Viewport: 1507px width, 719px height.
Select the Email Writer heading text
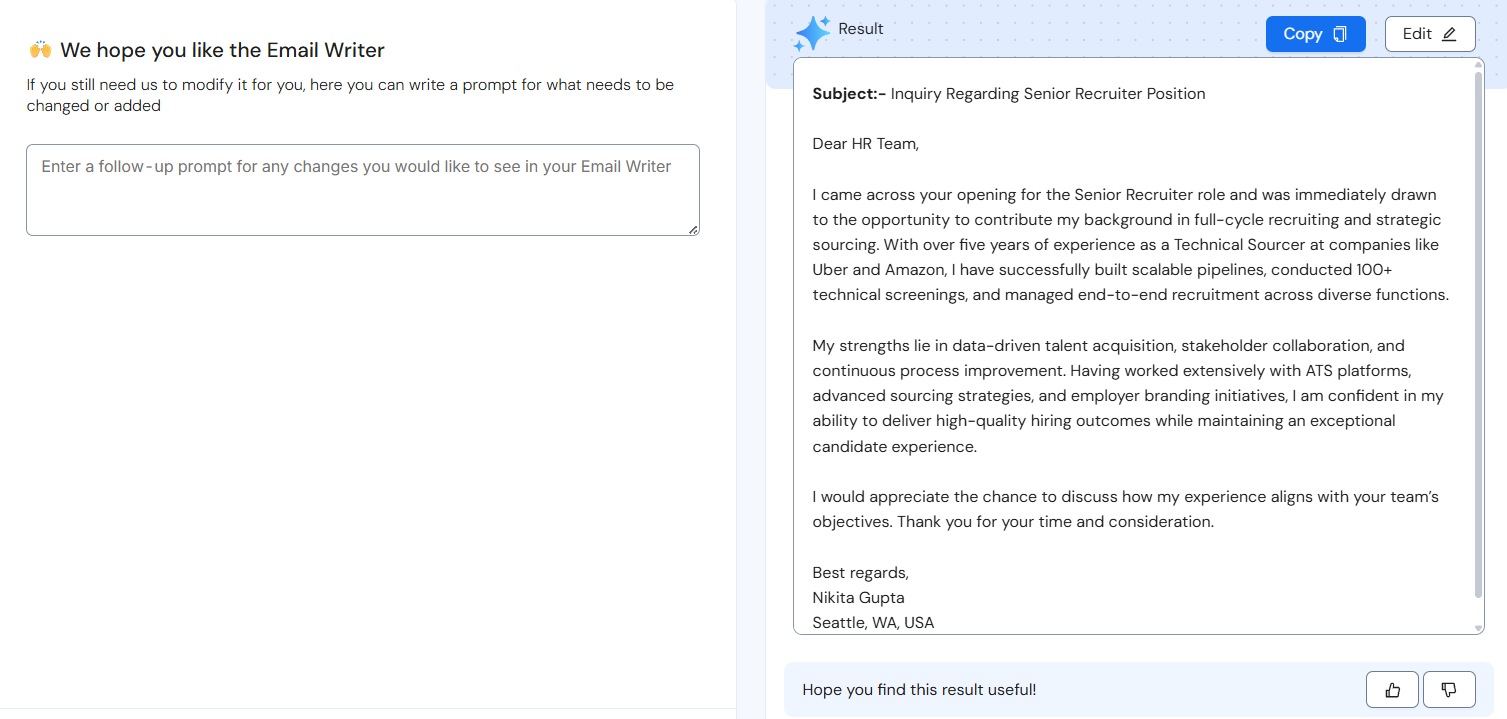pos(222,50)
